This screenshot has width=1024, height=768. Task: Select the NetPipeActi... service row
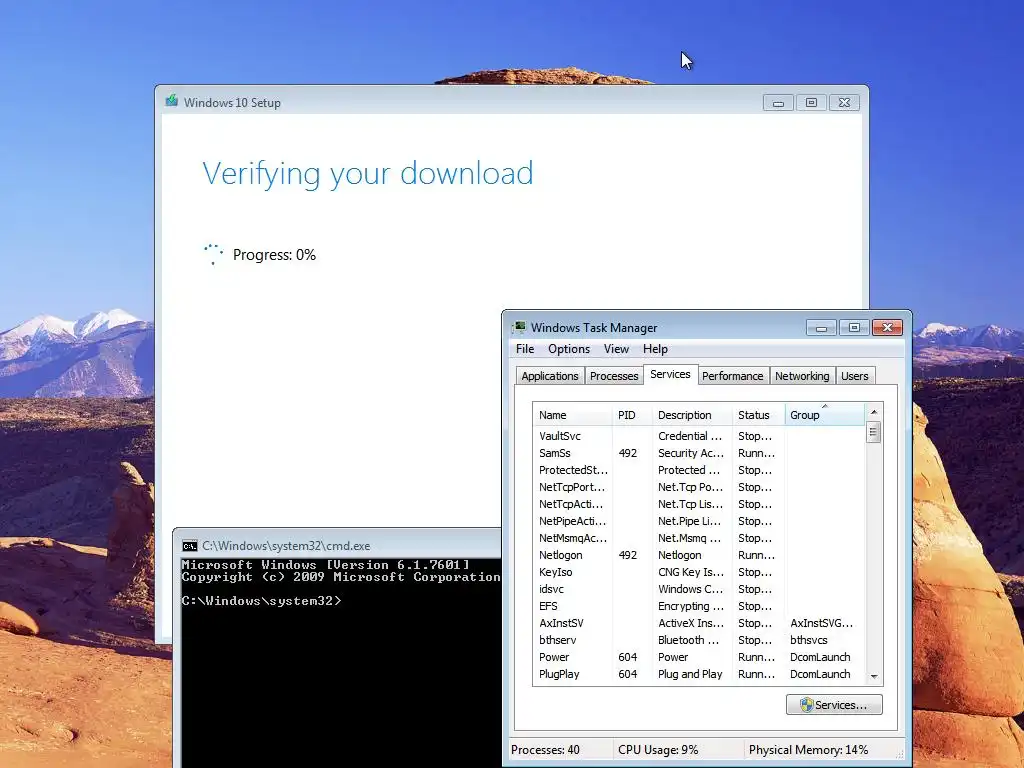pyautogui.click(x=698, y=520)
